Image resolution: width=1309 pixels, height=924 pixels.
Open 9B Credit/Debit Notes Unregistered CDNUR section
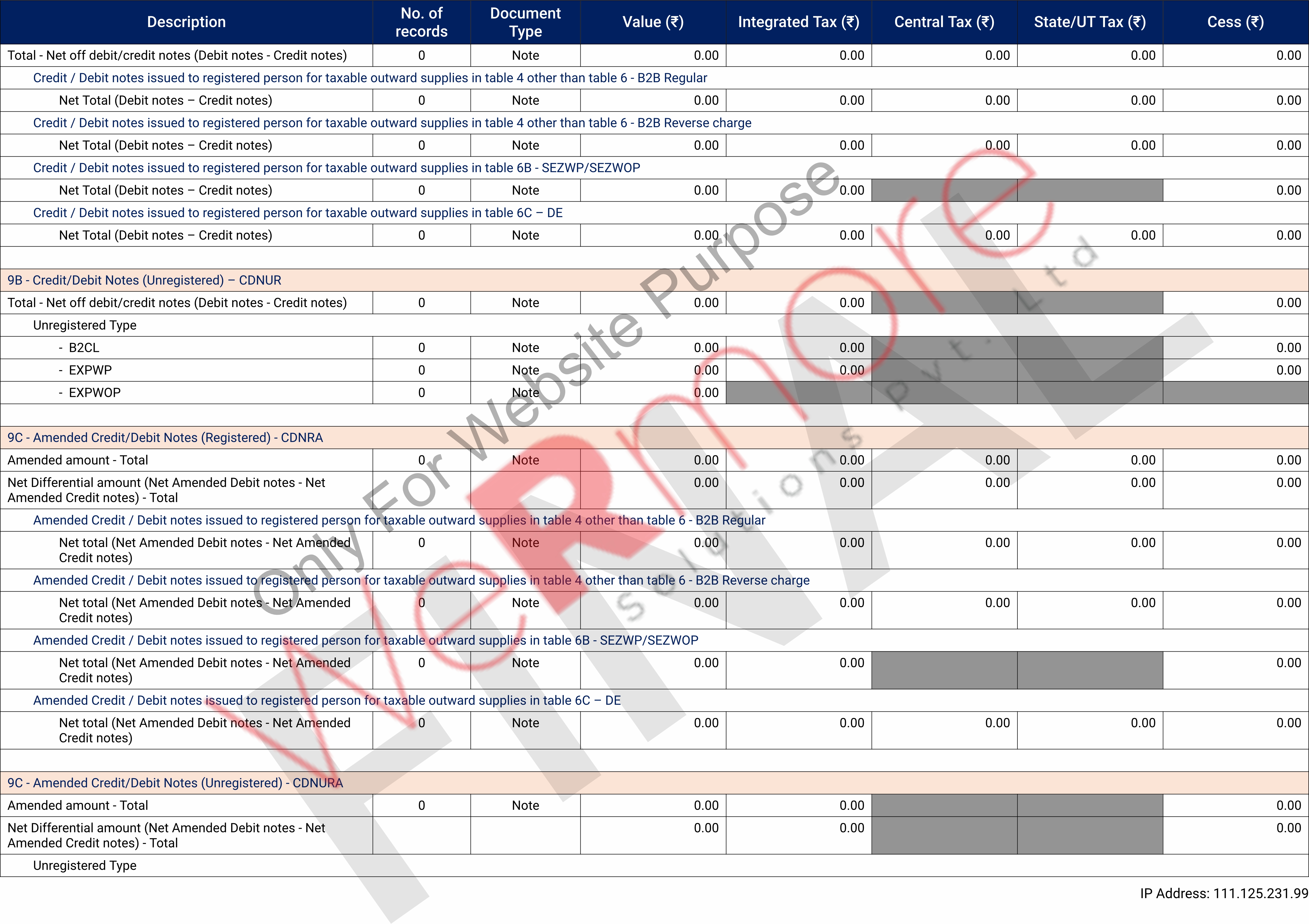pos(144,280)
